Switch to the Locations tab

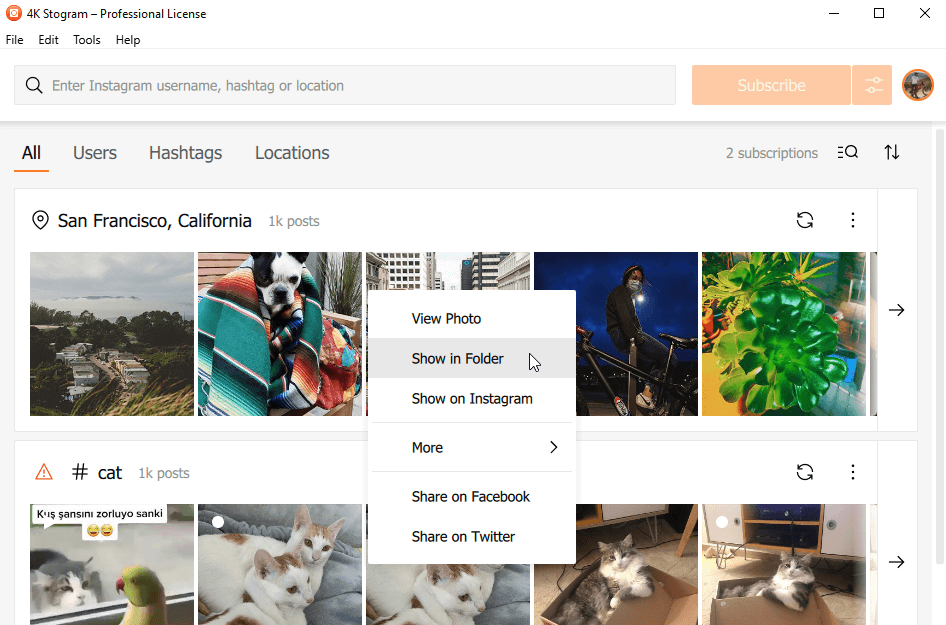point(292,153)
